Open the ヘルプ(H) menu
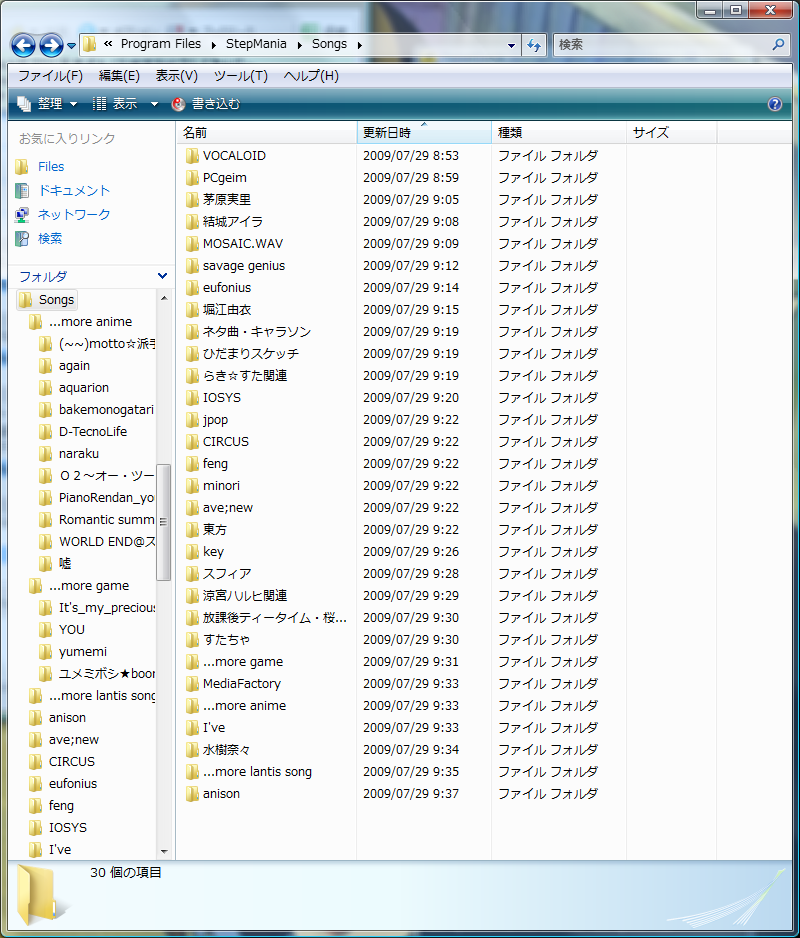The height and width of the screenshot is (938, 800). click(x=311, y=76)
